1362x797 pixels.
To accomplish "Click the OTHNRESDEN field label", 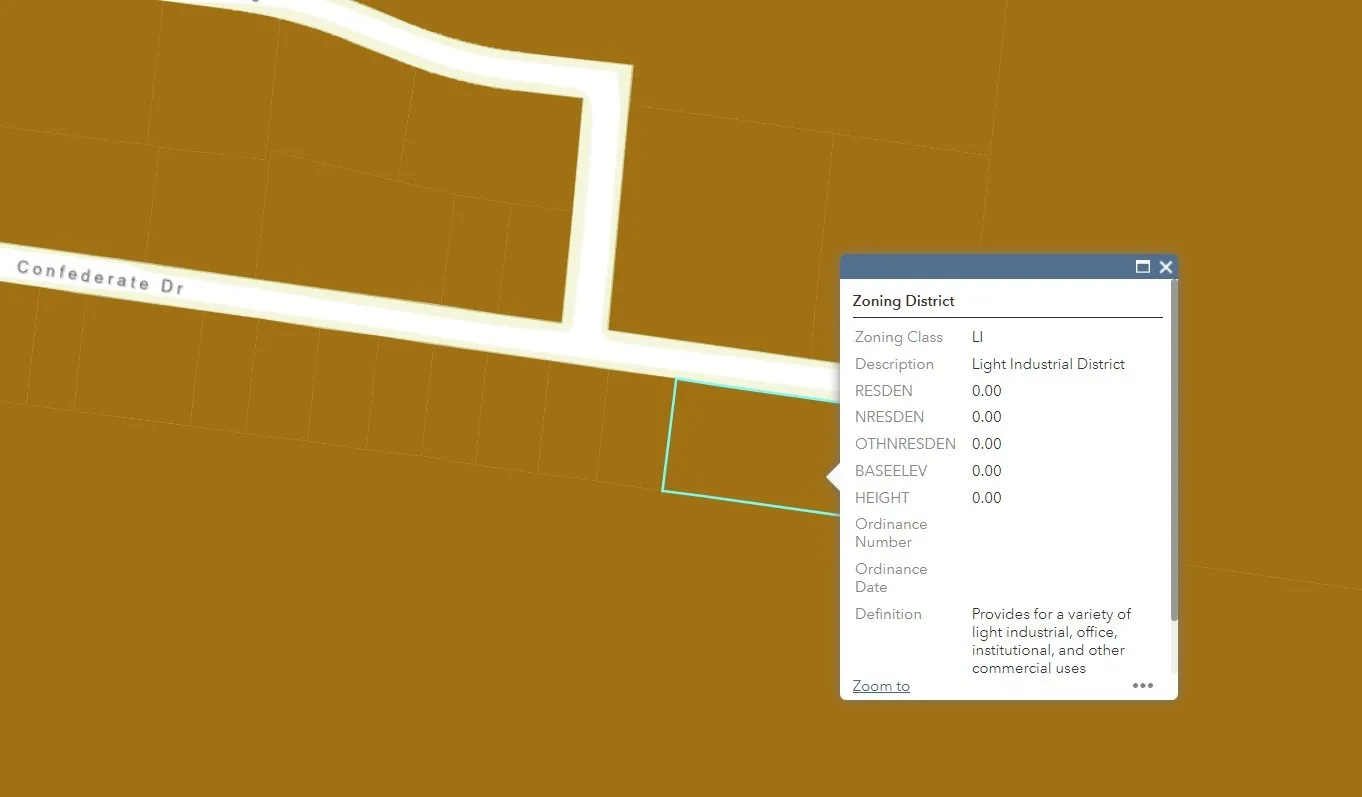I will (905, 444).
